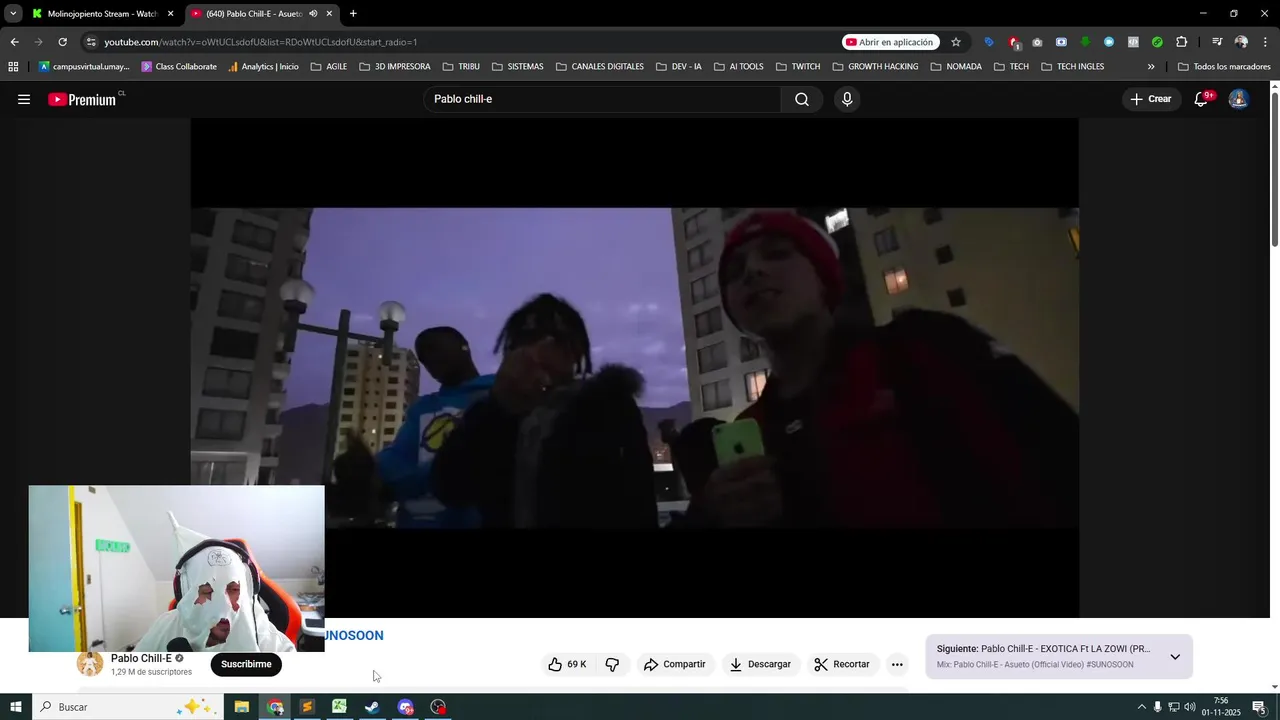This screenshot has width=1280, height=720.
Task: Open the Pablo Chill-E channel name link
Action: click(x=141, y=658)
